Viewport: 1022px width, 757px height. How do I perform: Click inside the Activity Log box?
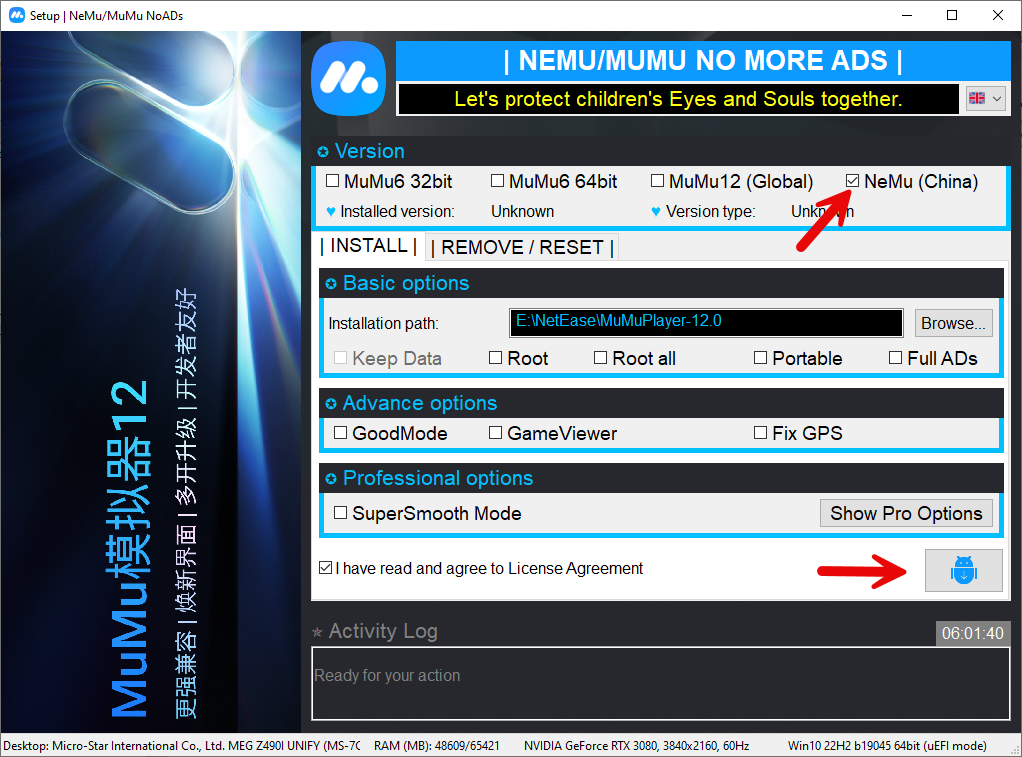[661, 683]
